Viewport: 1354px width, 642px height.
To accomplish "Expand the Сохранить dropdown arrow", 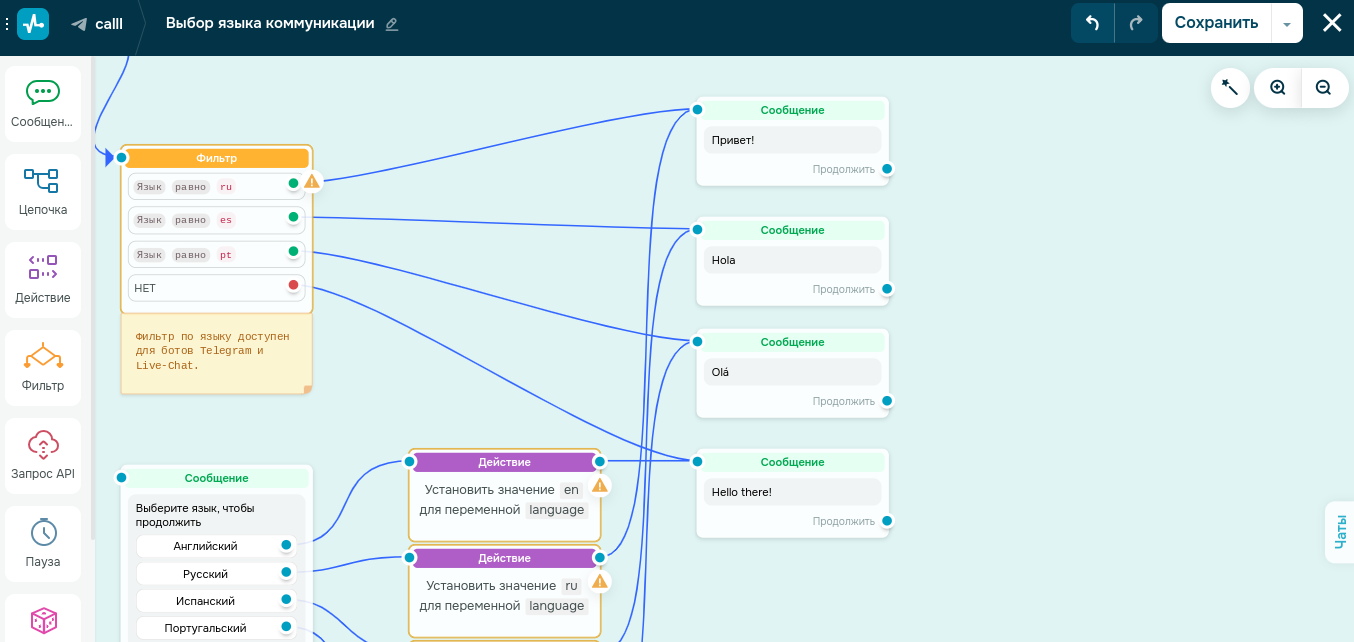I will pos(1287,23).
